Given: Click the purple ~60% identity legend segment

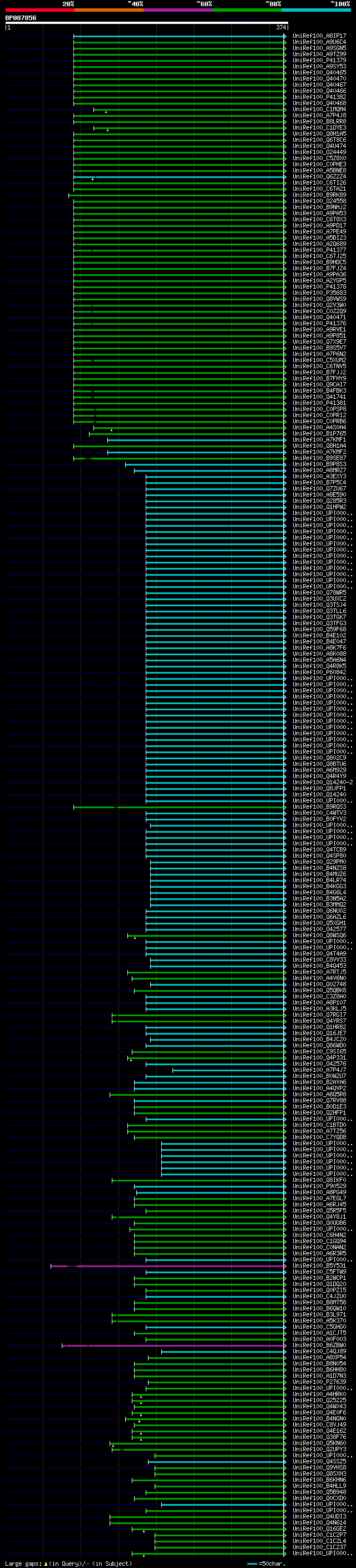Looking at the screenshot, I should click(179, 10).
